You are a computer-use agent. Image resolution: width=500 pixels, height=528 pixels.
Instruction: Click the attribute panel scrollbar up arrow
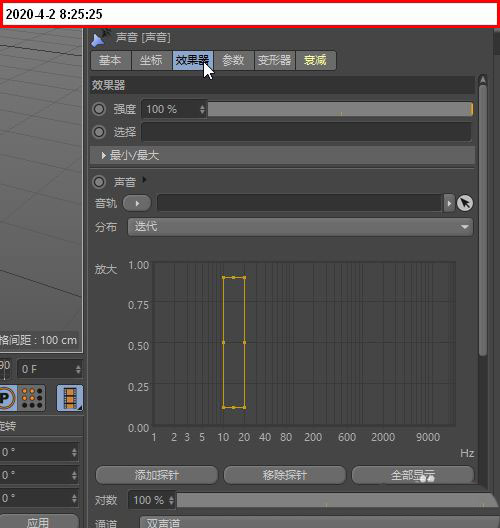[482, 79]
